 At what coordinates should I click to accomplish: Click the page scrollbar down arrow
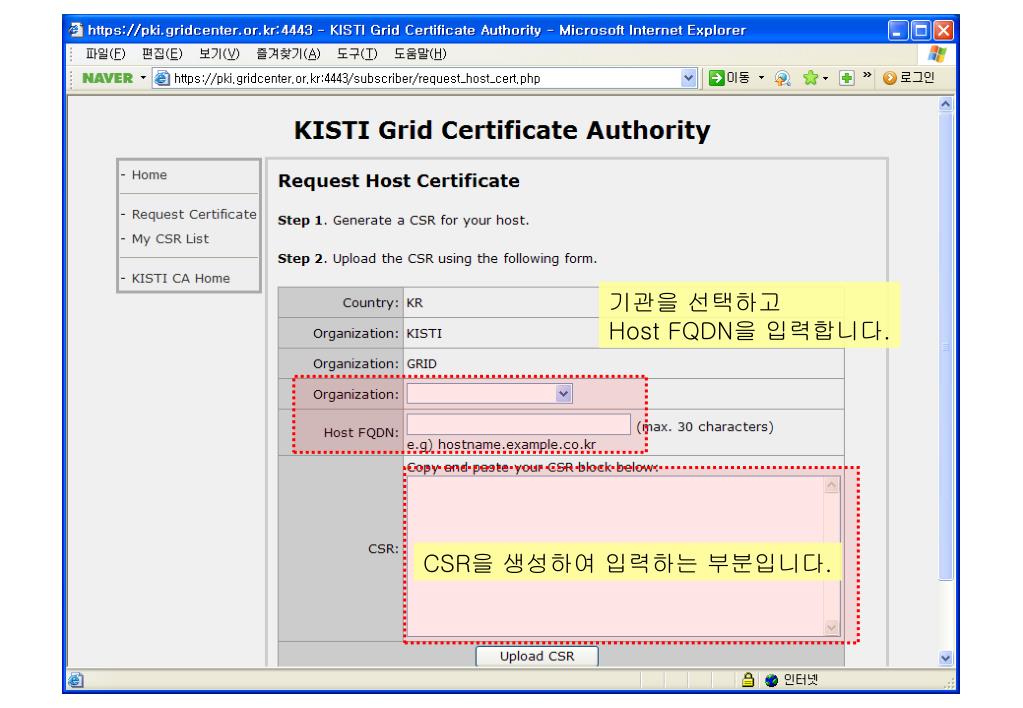pos(945,658)
